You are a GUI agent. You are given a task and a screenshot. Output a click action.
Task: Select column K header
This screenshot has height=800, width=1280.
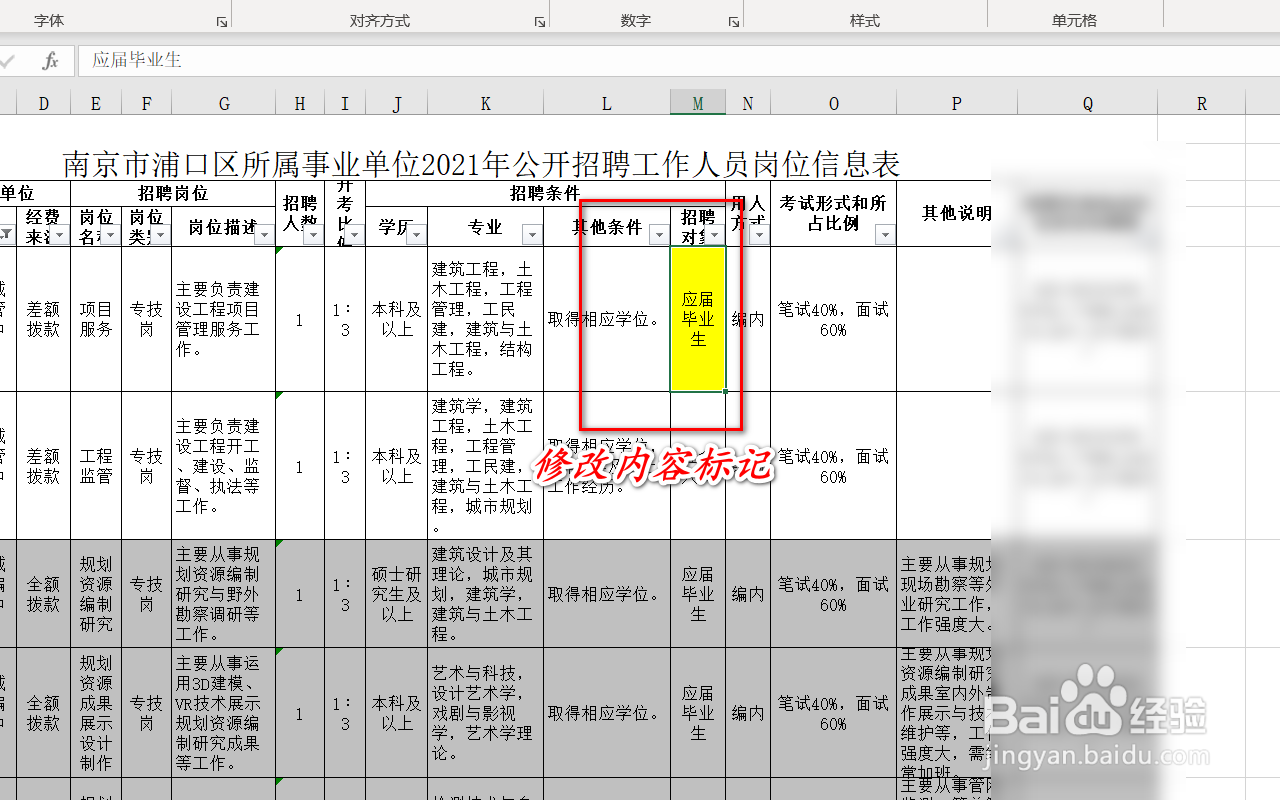pyautogui.click(x=485, y=103)
